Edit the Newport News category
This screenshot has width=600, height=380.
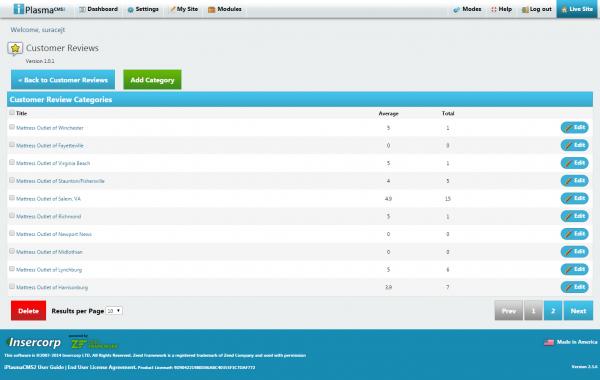click(574, 234)
